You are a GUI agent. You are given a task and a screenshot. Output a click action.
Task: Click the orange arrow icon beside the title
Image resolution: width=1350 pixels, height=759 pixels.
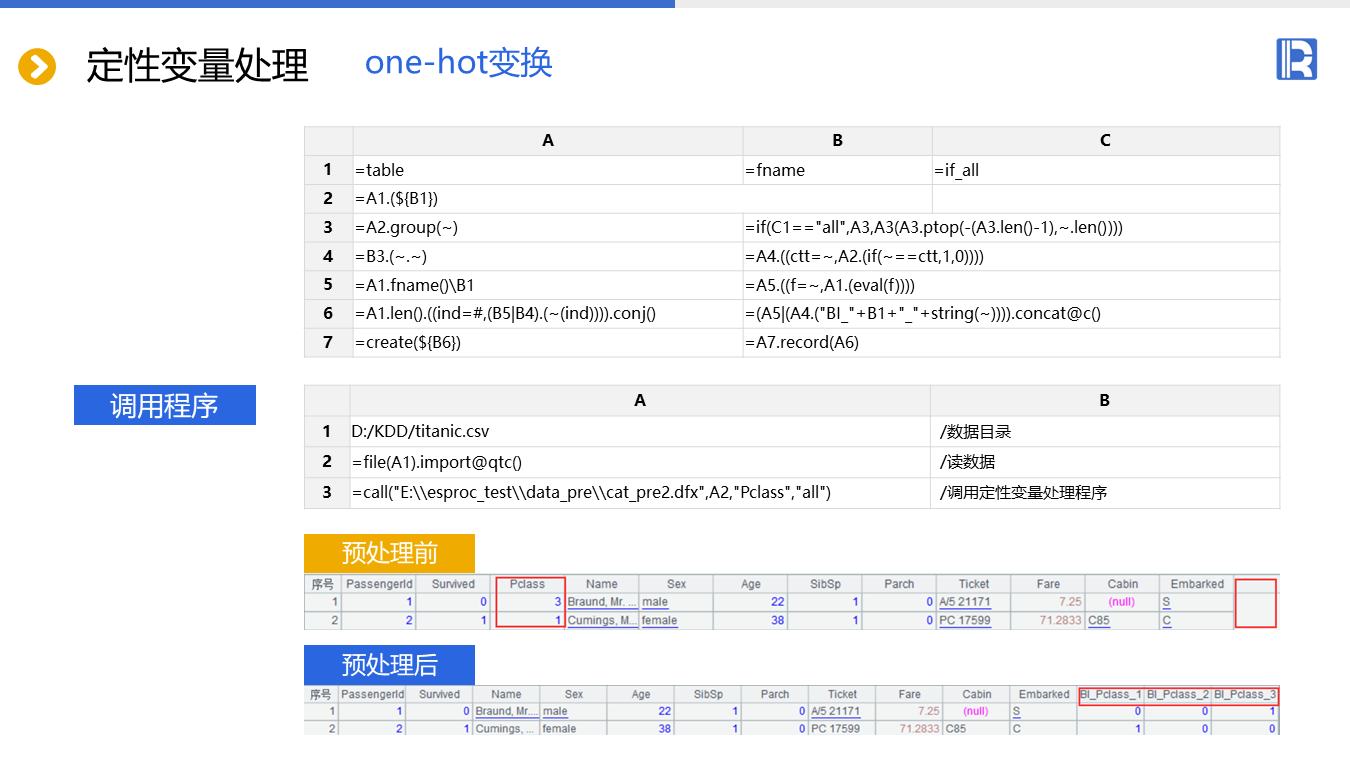pyautogui.click(x=37, y=67)
